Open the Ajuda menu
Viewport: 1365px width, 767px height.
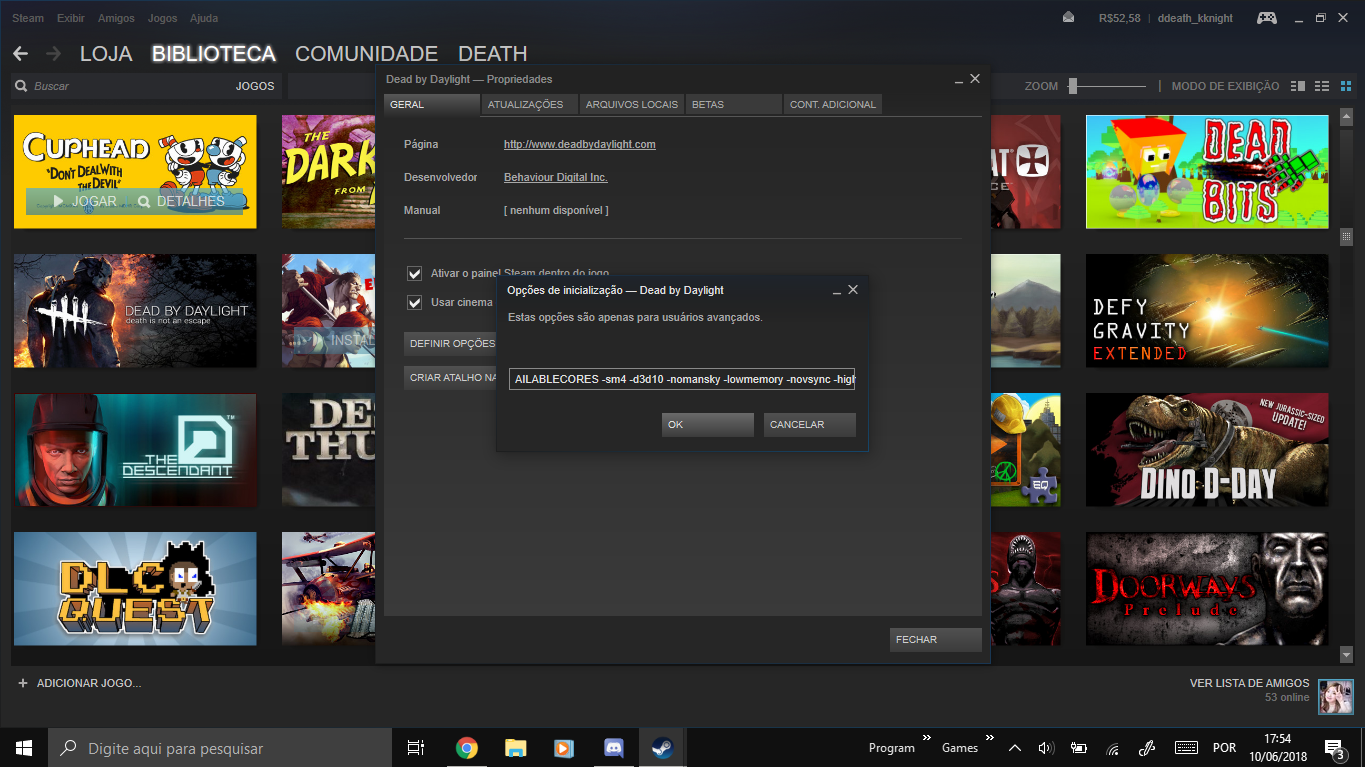click(x=203, y=18)
